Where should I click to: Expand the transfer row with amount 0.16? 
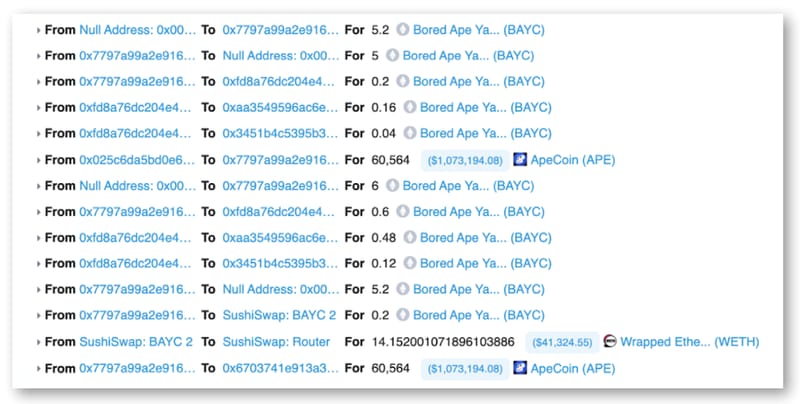point(38,108)
